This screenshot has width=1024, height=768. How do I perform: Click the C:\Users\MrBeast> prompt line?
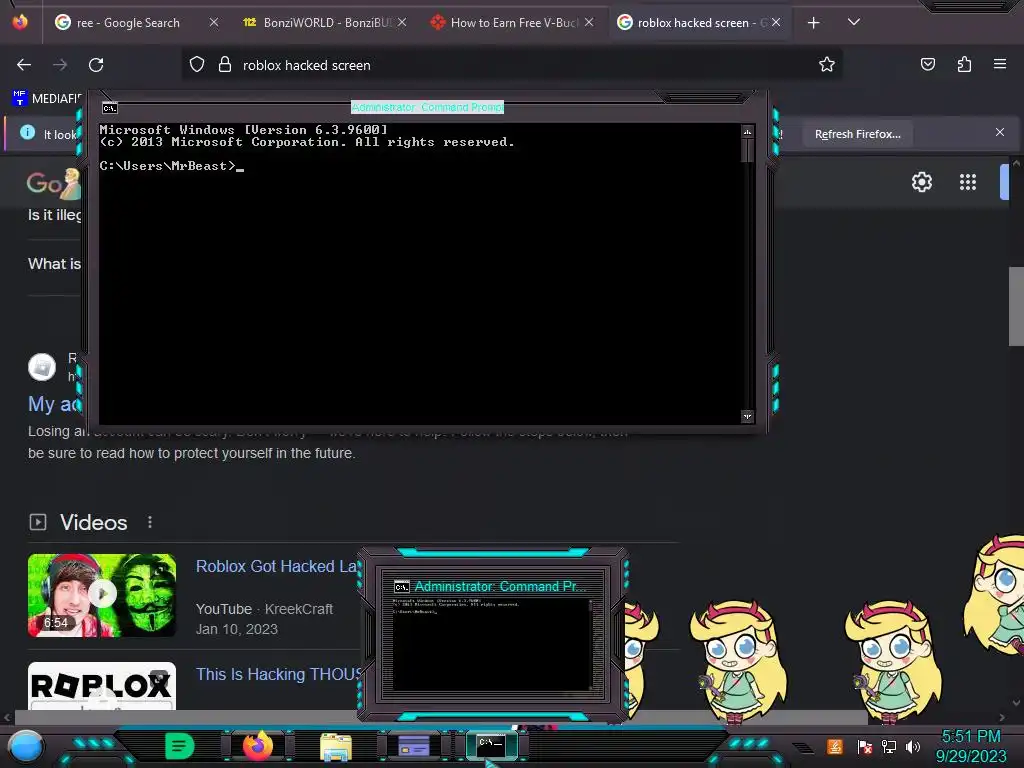[172, 166]
